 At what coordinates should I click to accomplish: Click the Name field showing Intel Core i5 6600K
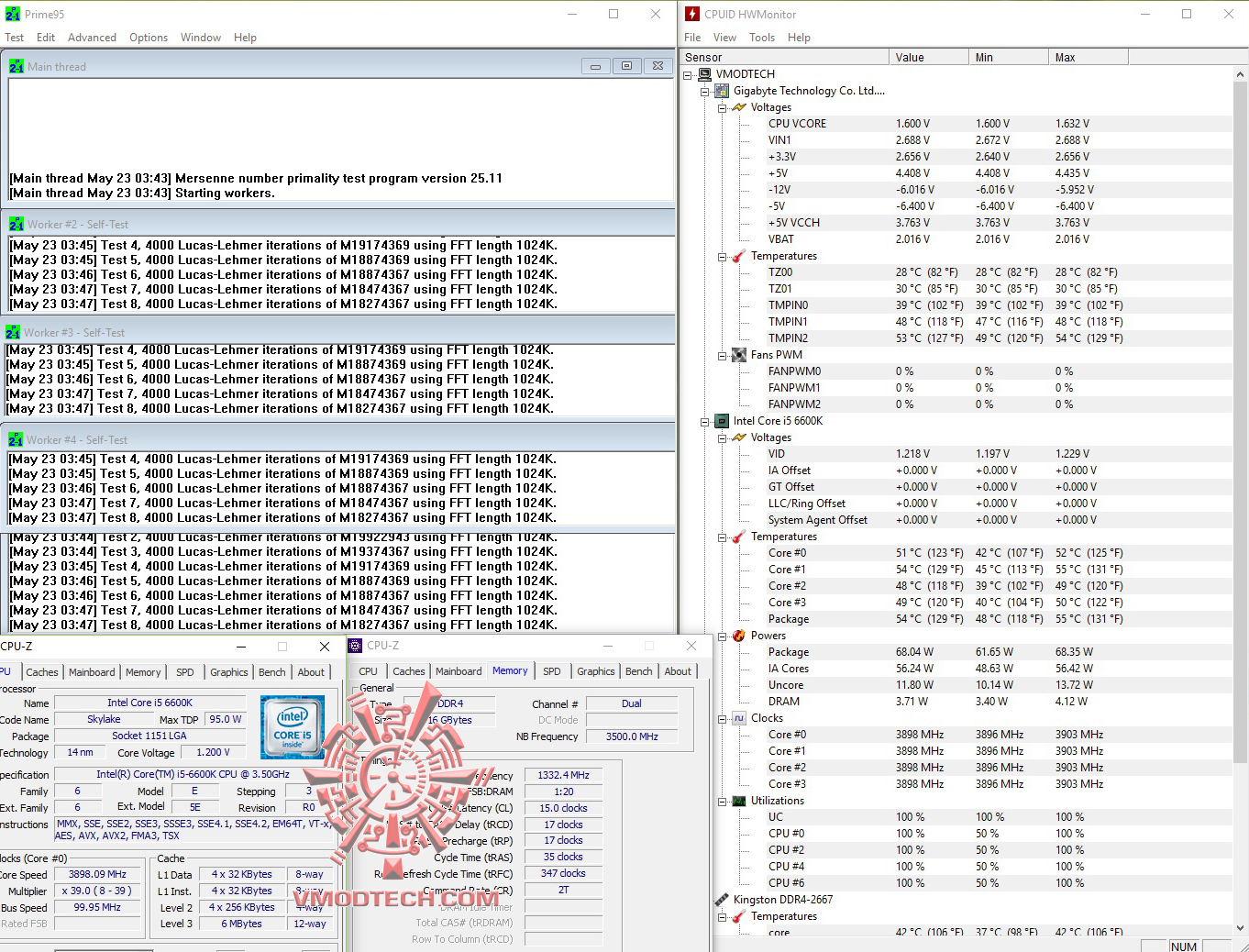pyautogui.click(x=149, y=703)
